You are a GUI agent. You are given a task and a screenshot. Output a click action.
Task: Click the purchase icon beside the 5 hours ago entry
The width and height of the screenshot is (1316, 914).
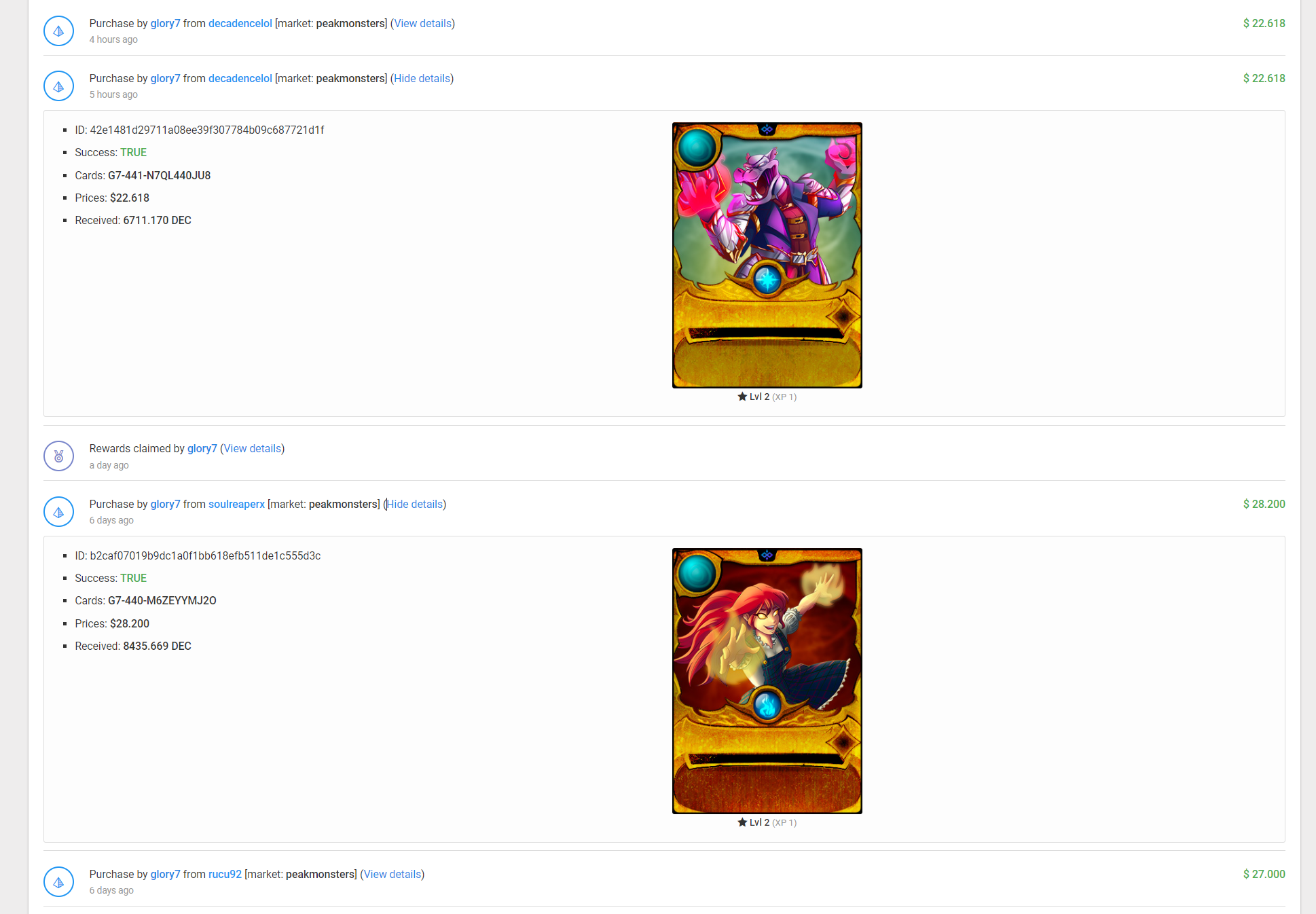coord(58,86)
